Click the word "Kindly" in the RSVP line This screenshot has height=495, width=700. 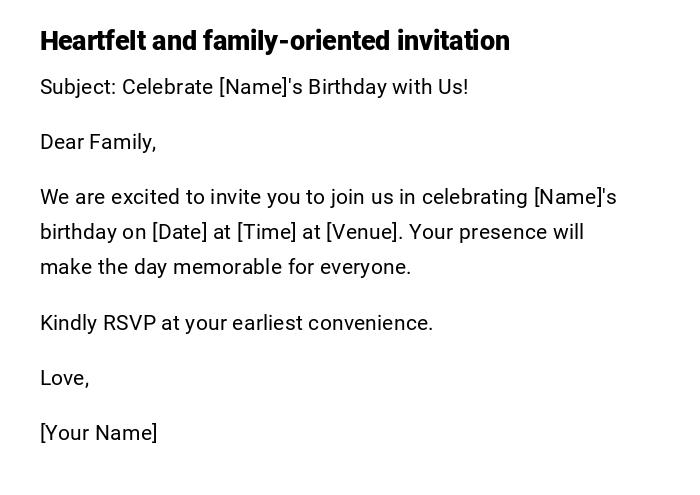(x=68, y=323)
